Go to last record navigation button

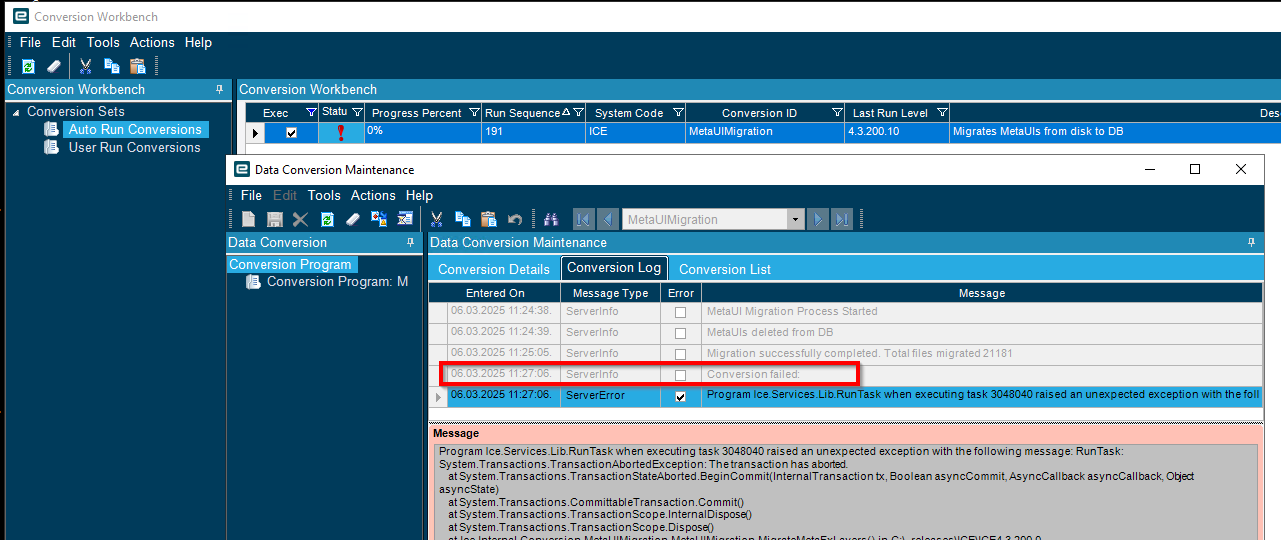(842, 219)
